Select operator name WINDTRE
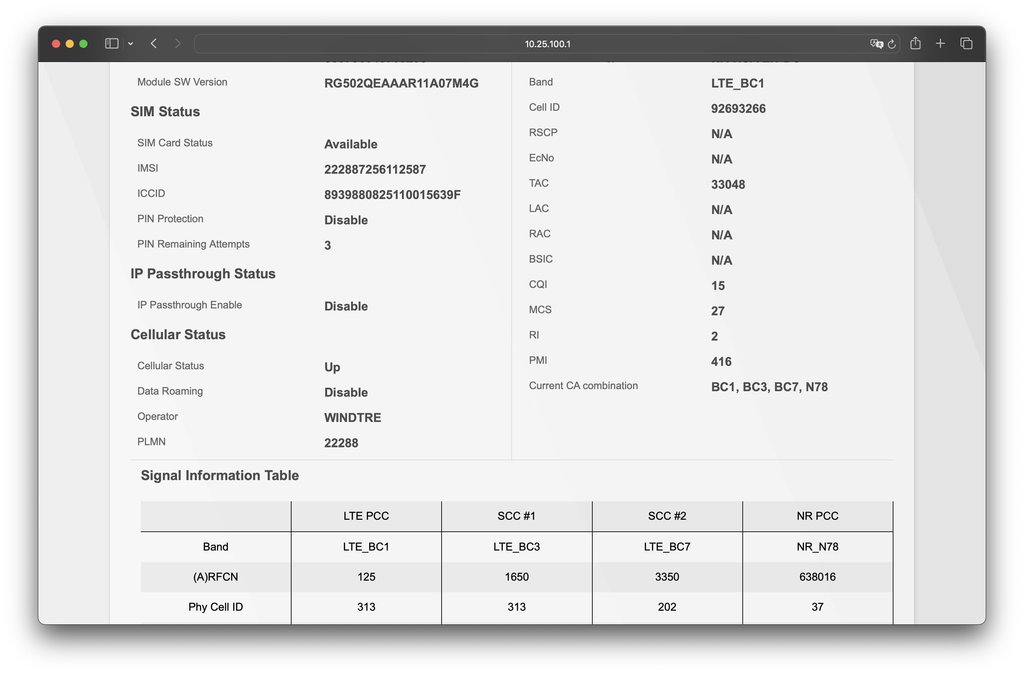This screenshot has height=675, width=1024. pyautogui.click(x=353, y=418)
